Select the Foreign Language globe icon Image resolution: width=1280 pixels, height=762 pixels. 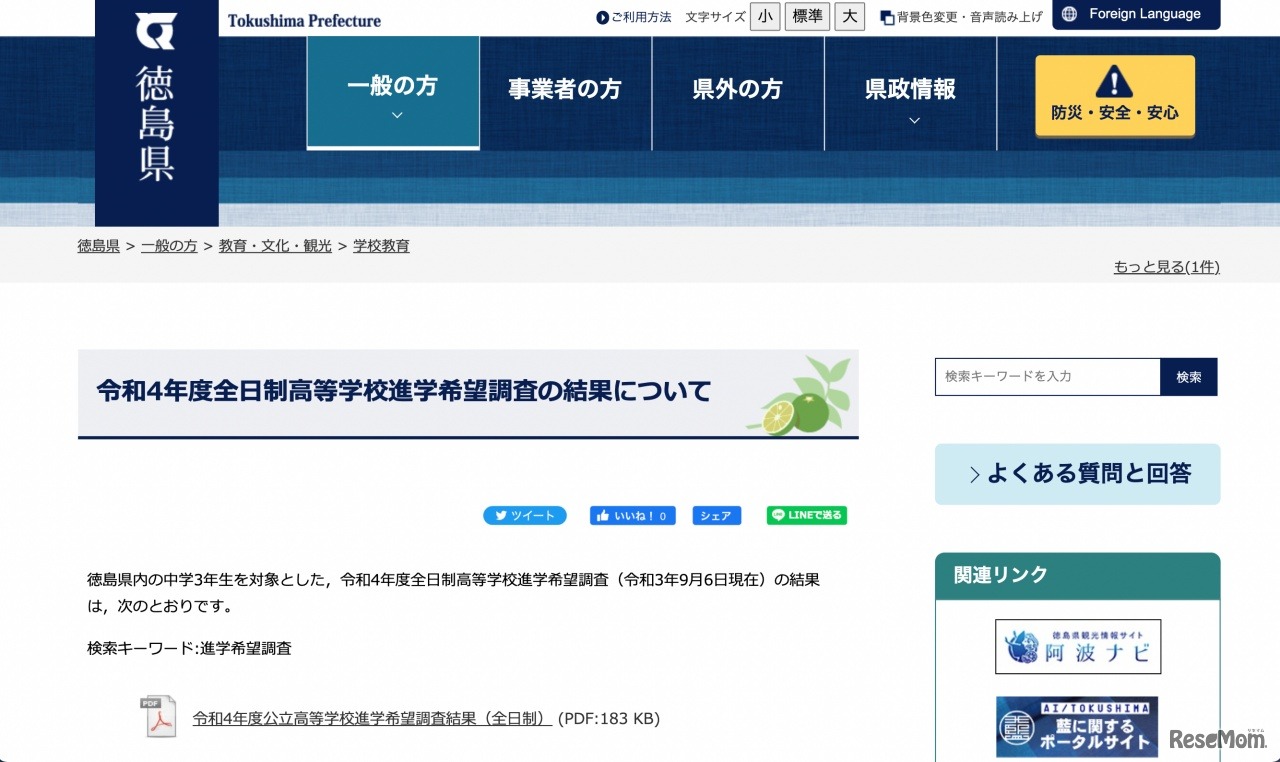1068,14
